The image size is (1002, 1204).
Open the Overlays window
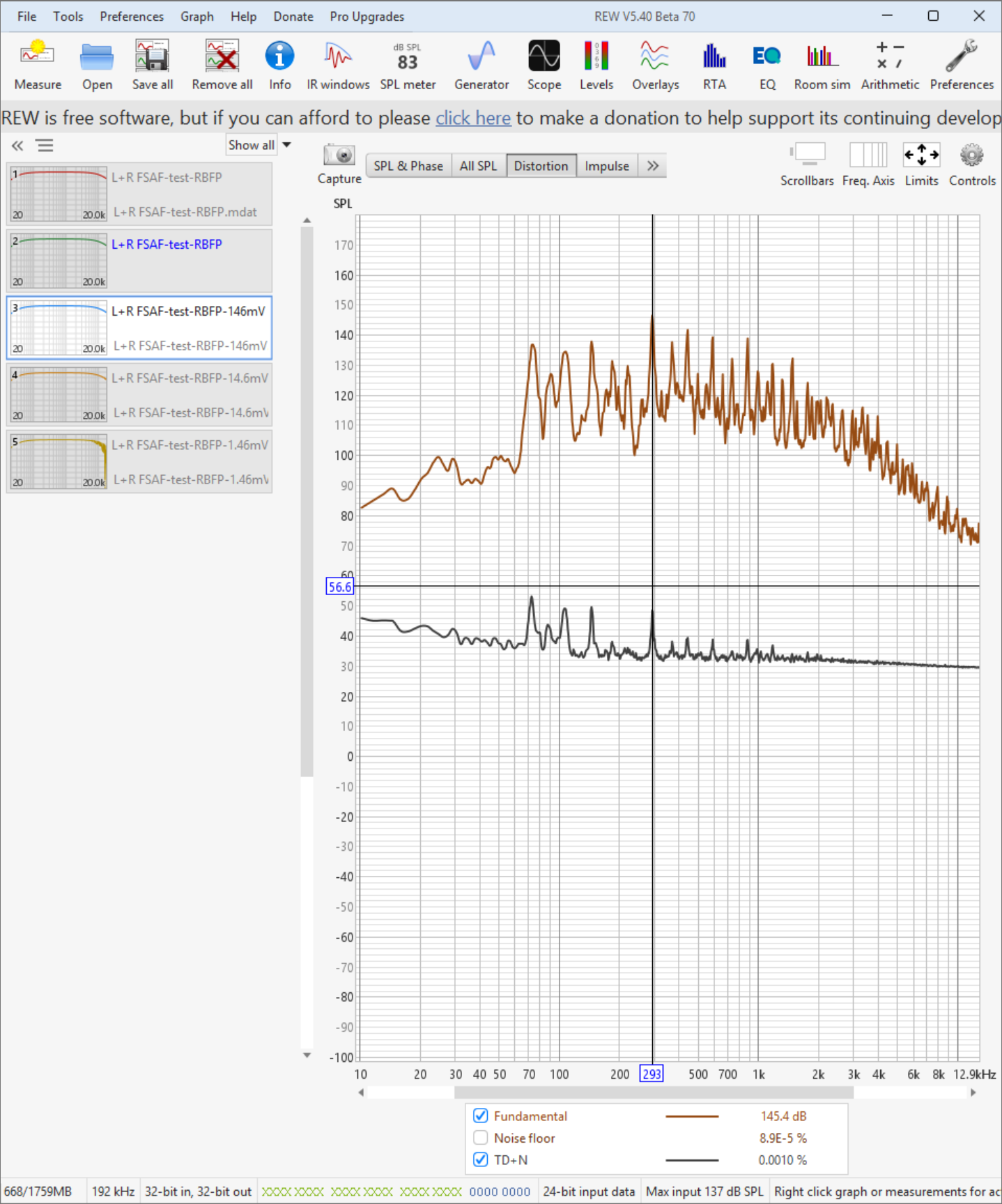(x=655, y=65)
